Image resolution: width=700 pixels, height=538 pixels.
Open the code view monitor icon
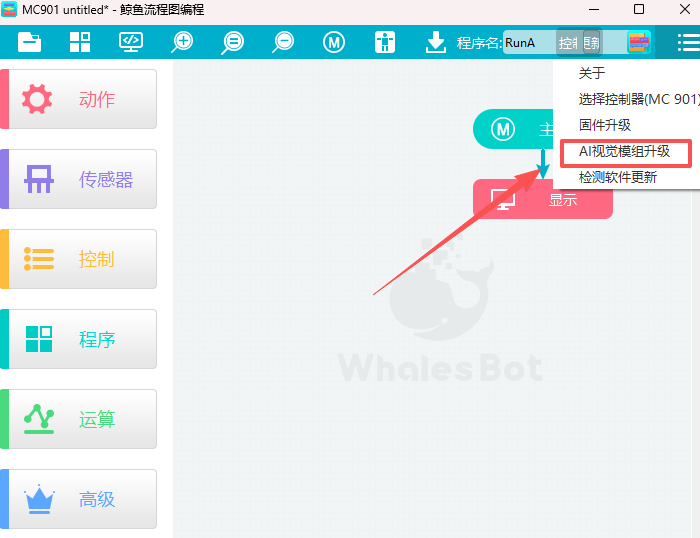131,42
